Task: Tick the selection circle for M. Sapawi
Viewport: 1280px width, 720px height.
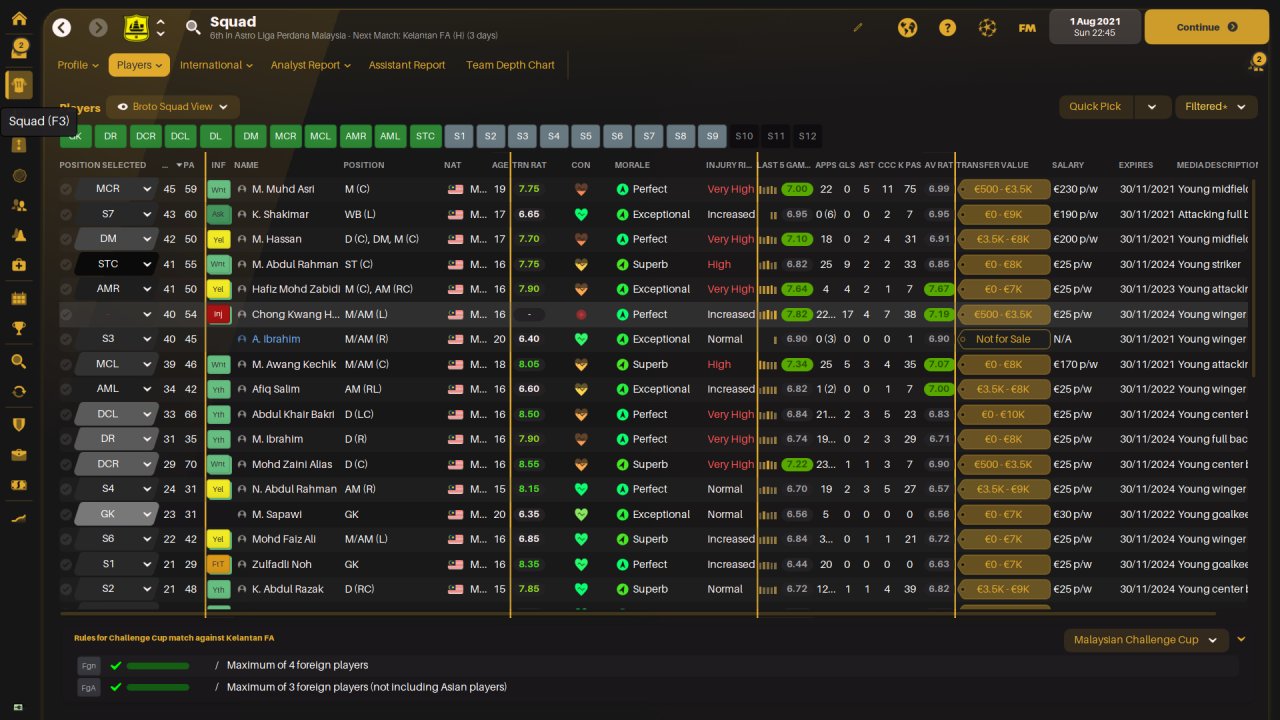Action: click(66, 514)
